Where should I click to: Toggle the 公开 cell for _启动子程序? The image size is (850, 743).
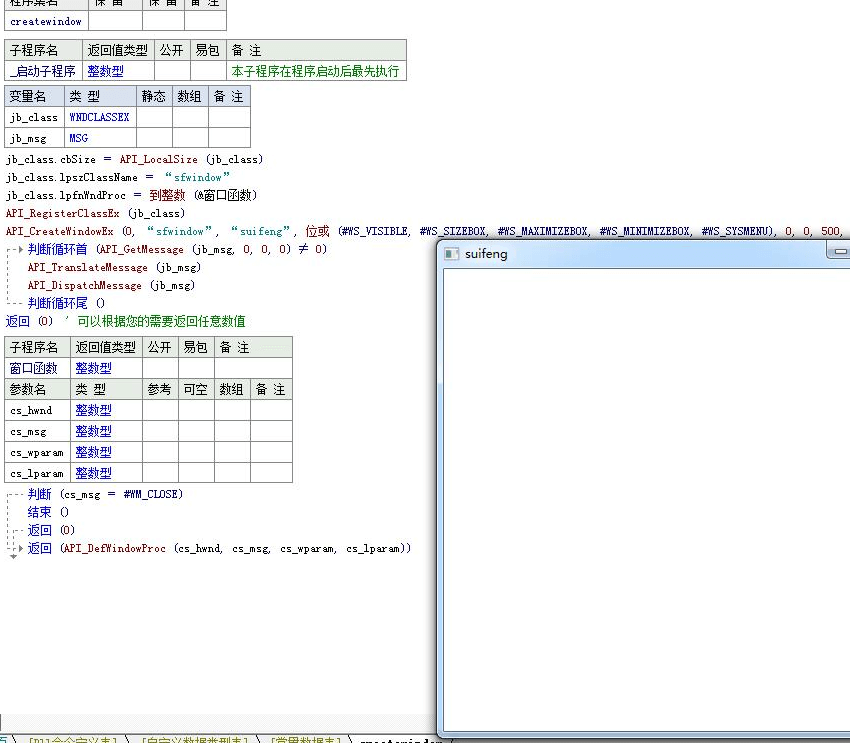(171, 70)
